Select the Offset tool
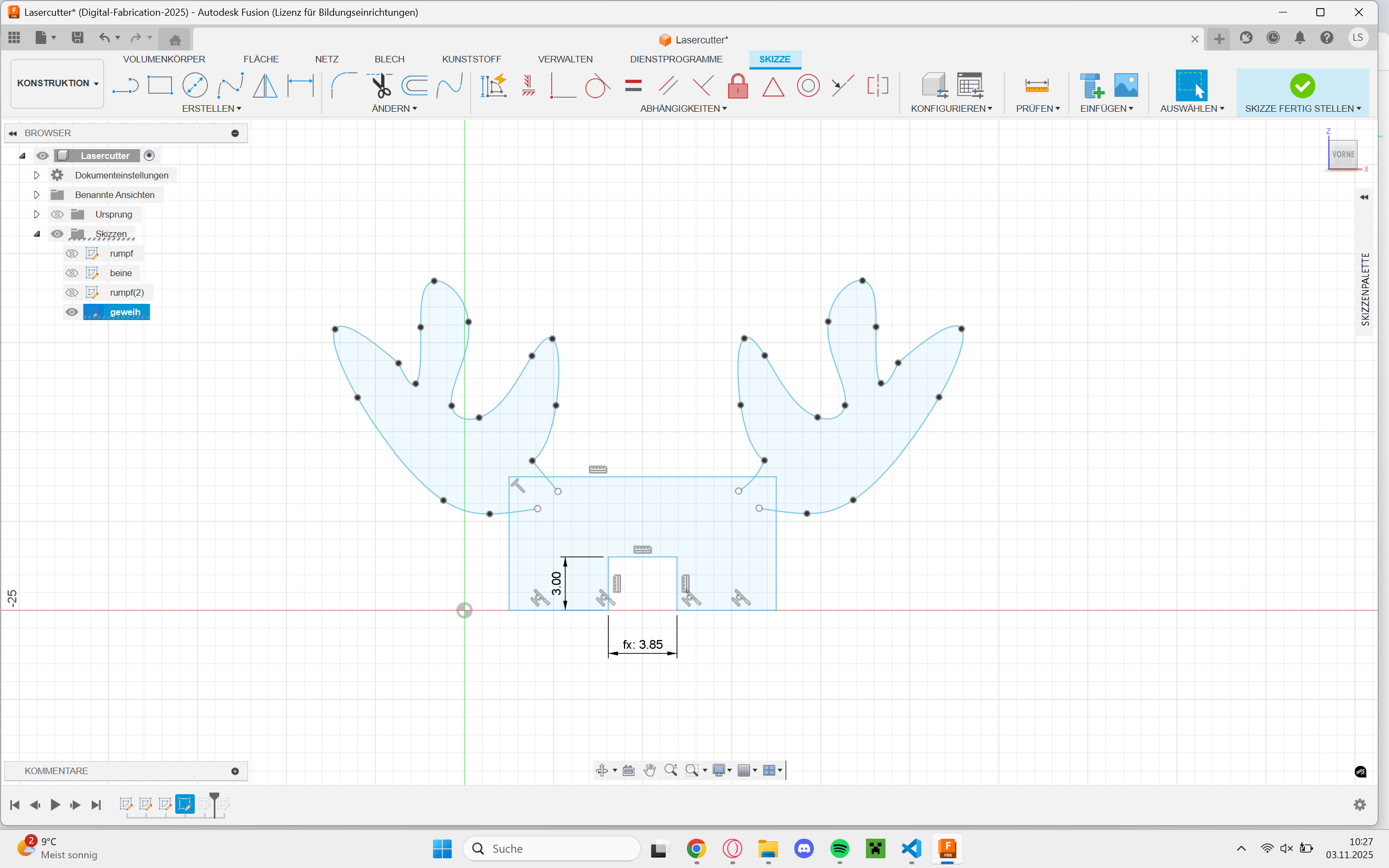 [415, 85]
